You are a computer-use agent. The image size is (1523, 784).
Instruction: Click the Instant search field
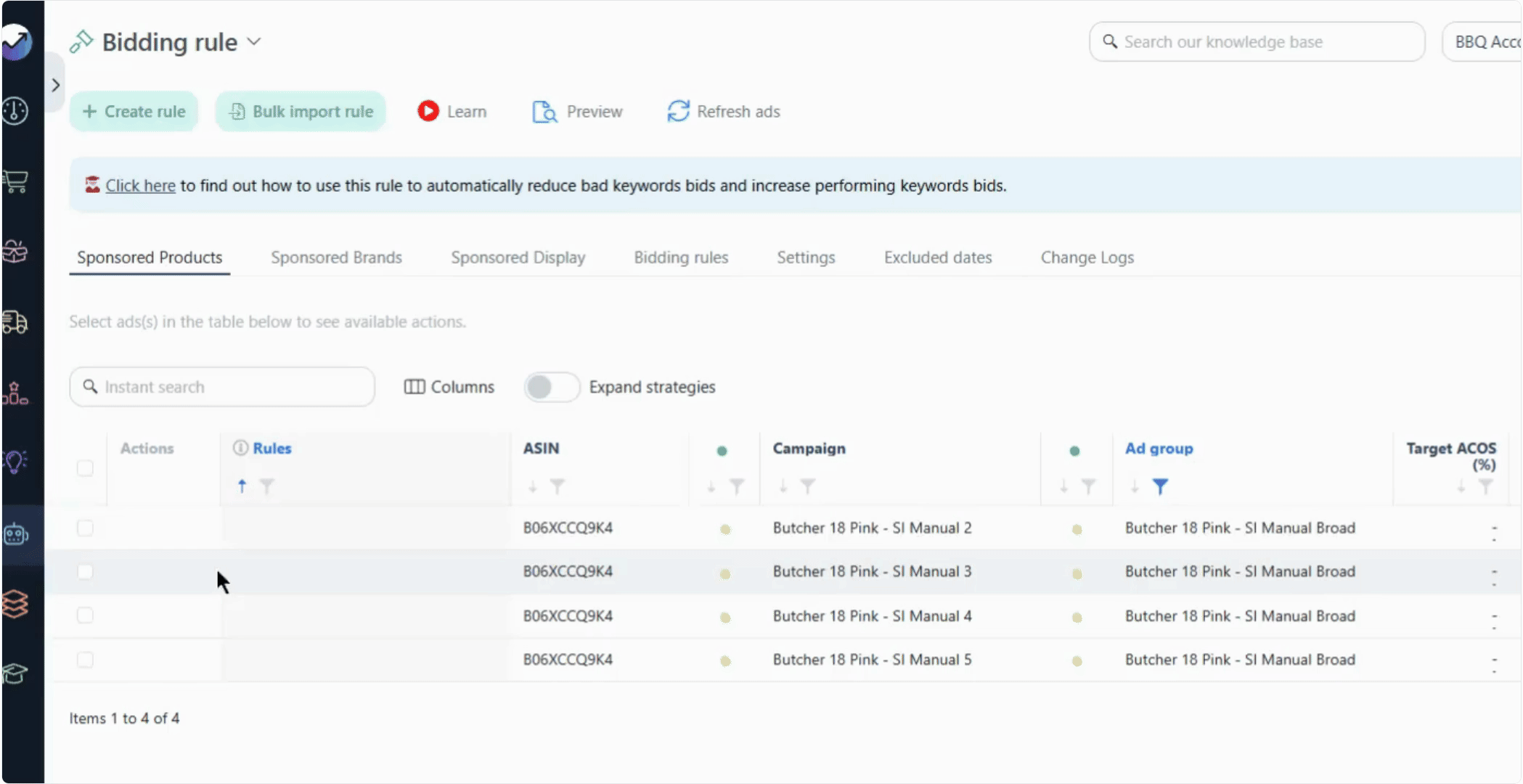coord(222,387)
